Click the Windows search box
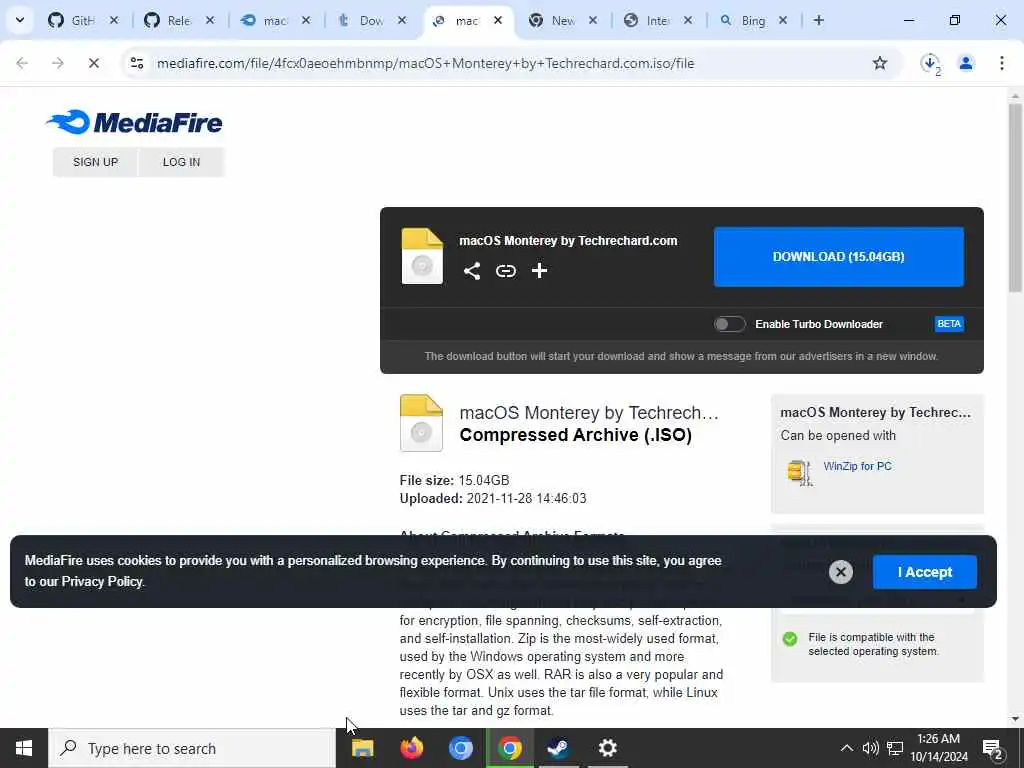The width and height of the screenshot is (1024, 768). pyautogui.click(x=192, y=748)
